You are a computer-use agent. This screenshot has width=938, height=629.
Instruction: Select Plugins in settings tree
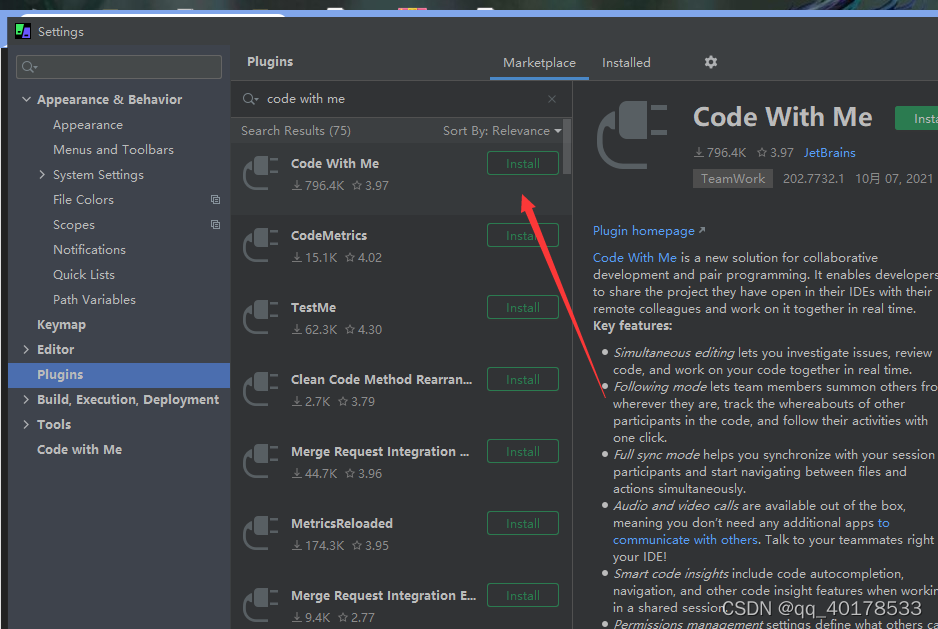(x=119, y=375)
